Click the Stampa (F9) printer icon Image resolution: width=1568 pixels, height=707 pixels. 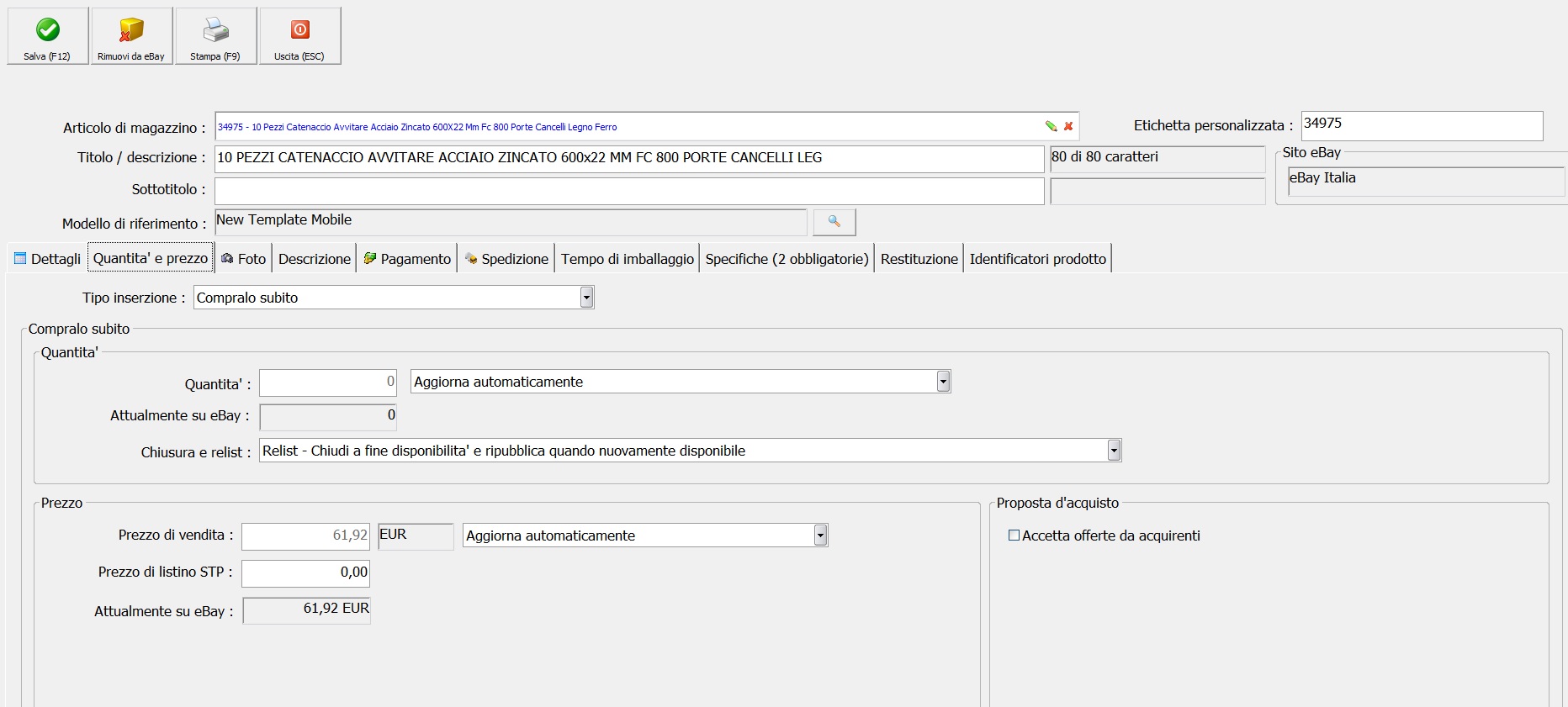click(215, 30)
